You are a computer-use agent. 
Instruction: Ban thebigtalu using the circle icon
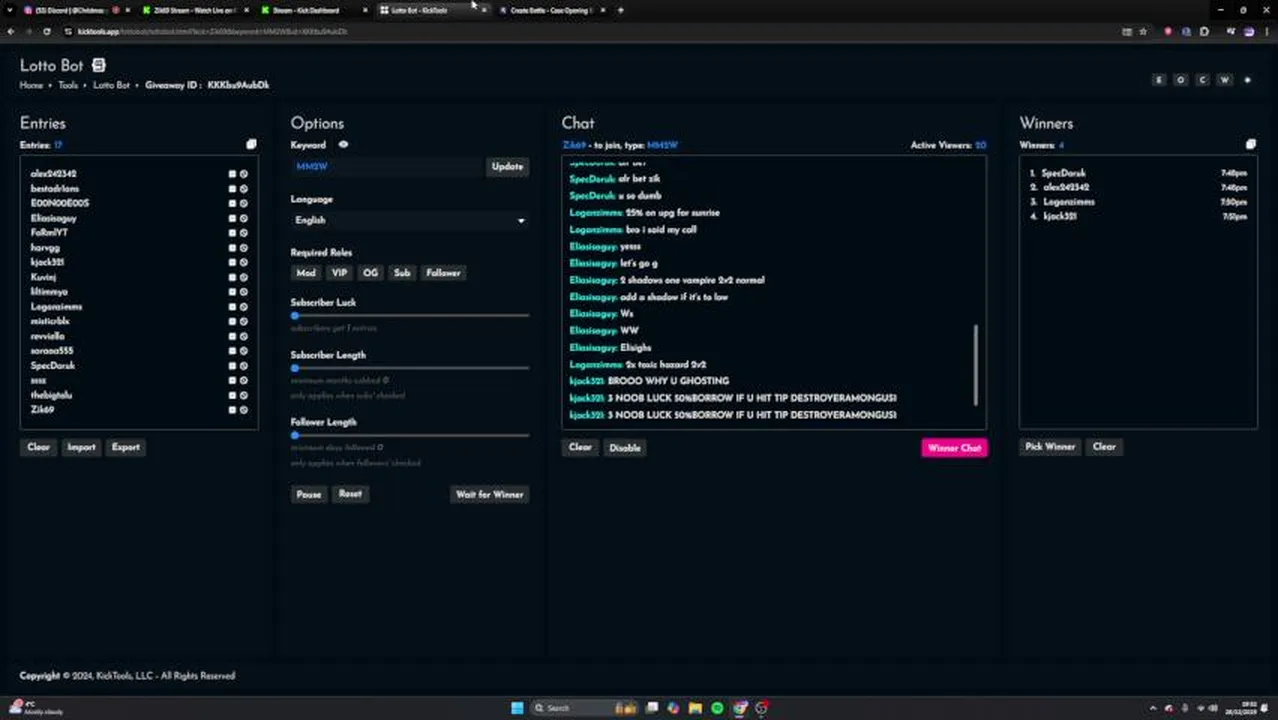[x=243, y=395]
